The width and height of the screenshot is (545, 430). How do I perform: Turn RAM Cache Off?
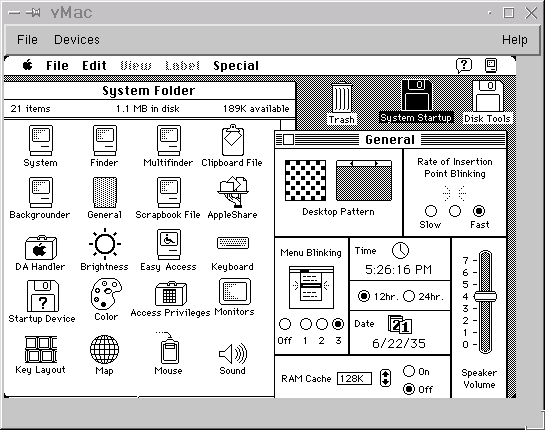click(409, 389)
